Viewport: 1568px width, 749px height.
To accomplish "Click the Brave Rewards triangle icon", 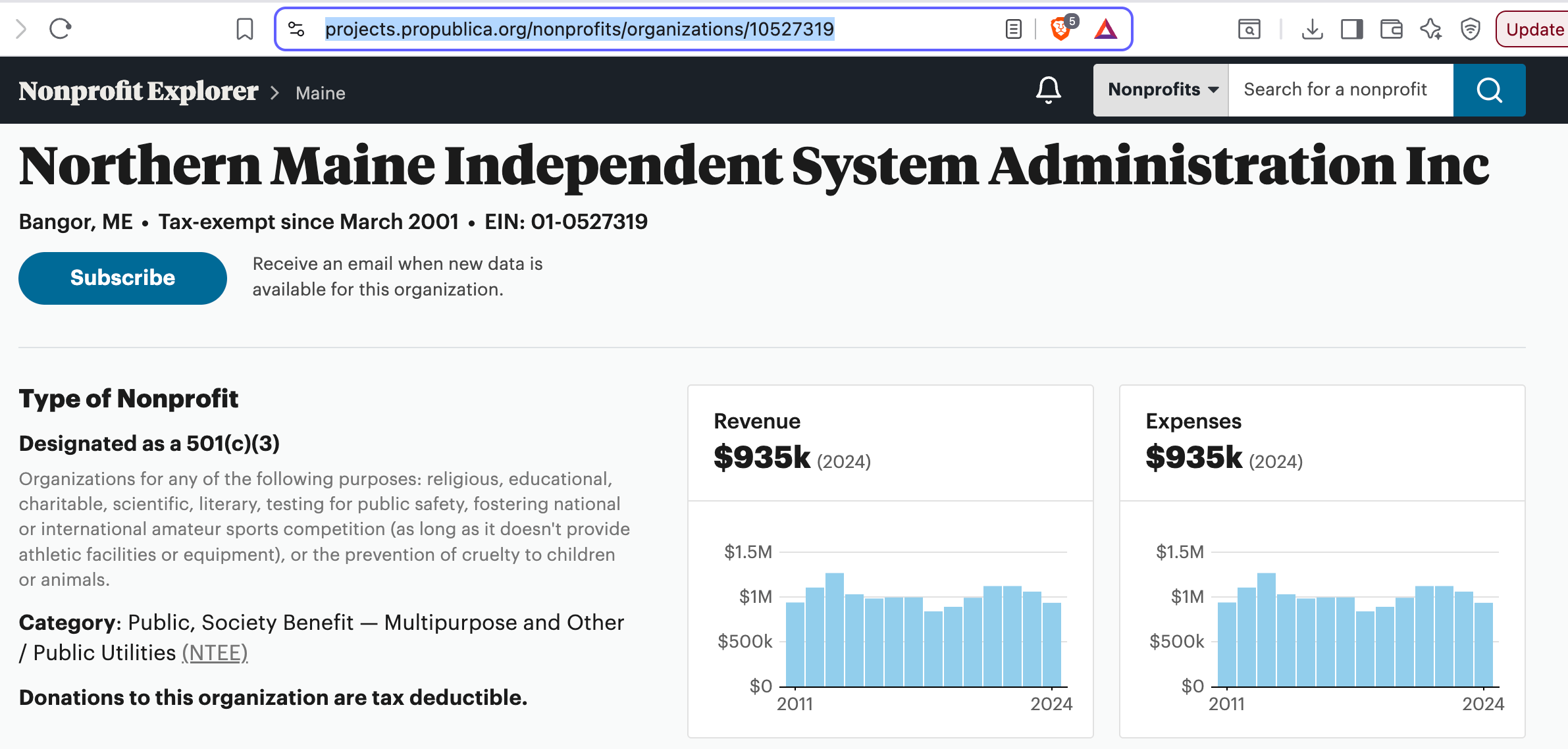I will 1105,29.
